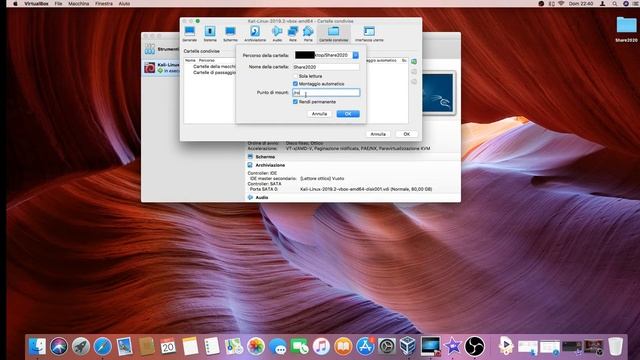Image resolution: width=640 pixels, height=360 pixels.
Task: Select Cartelle della macchina tree row
Action: (x=214, y=66)
